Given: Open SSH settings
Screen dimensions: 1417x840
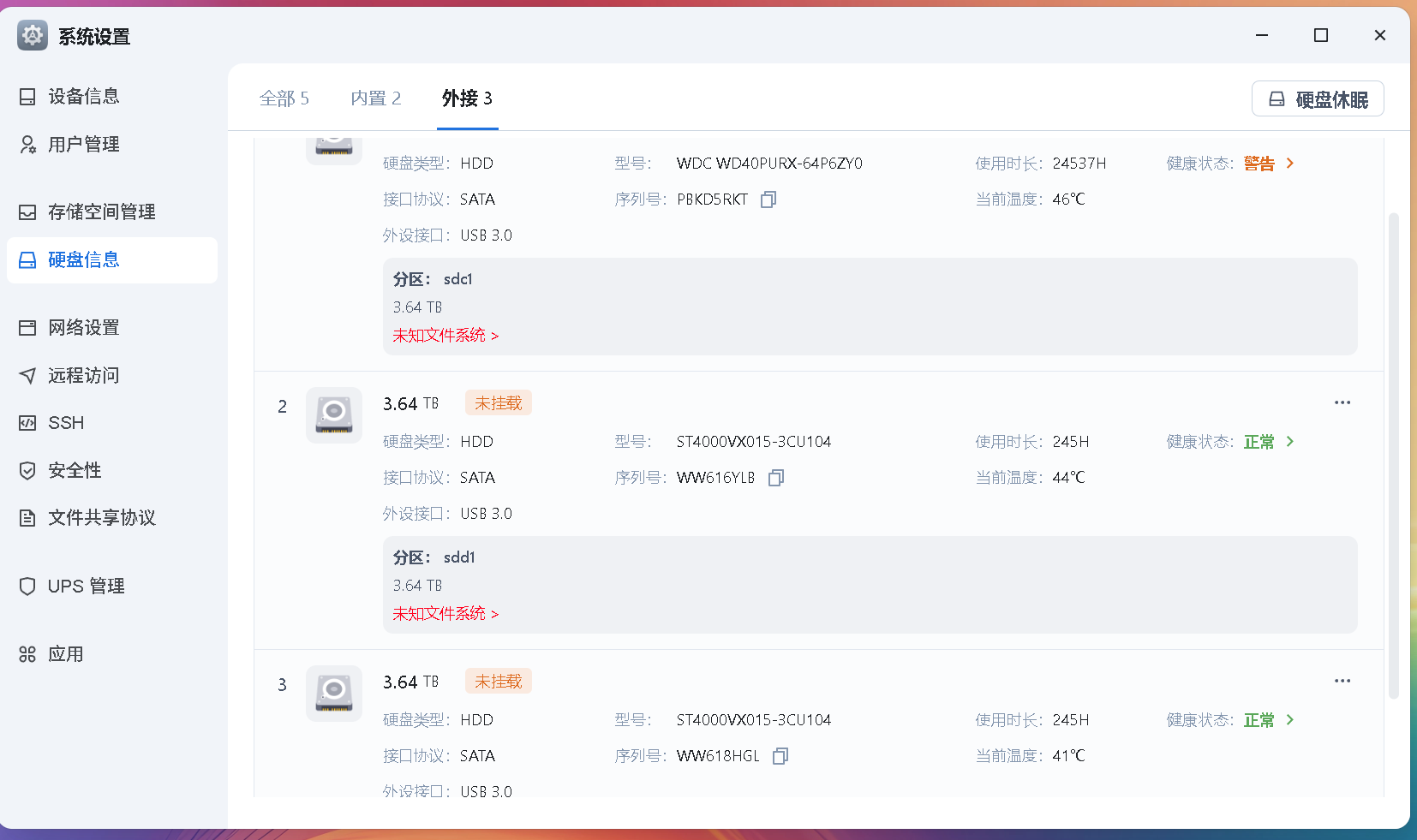Looking at the screenshot, I should (111, 422).
